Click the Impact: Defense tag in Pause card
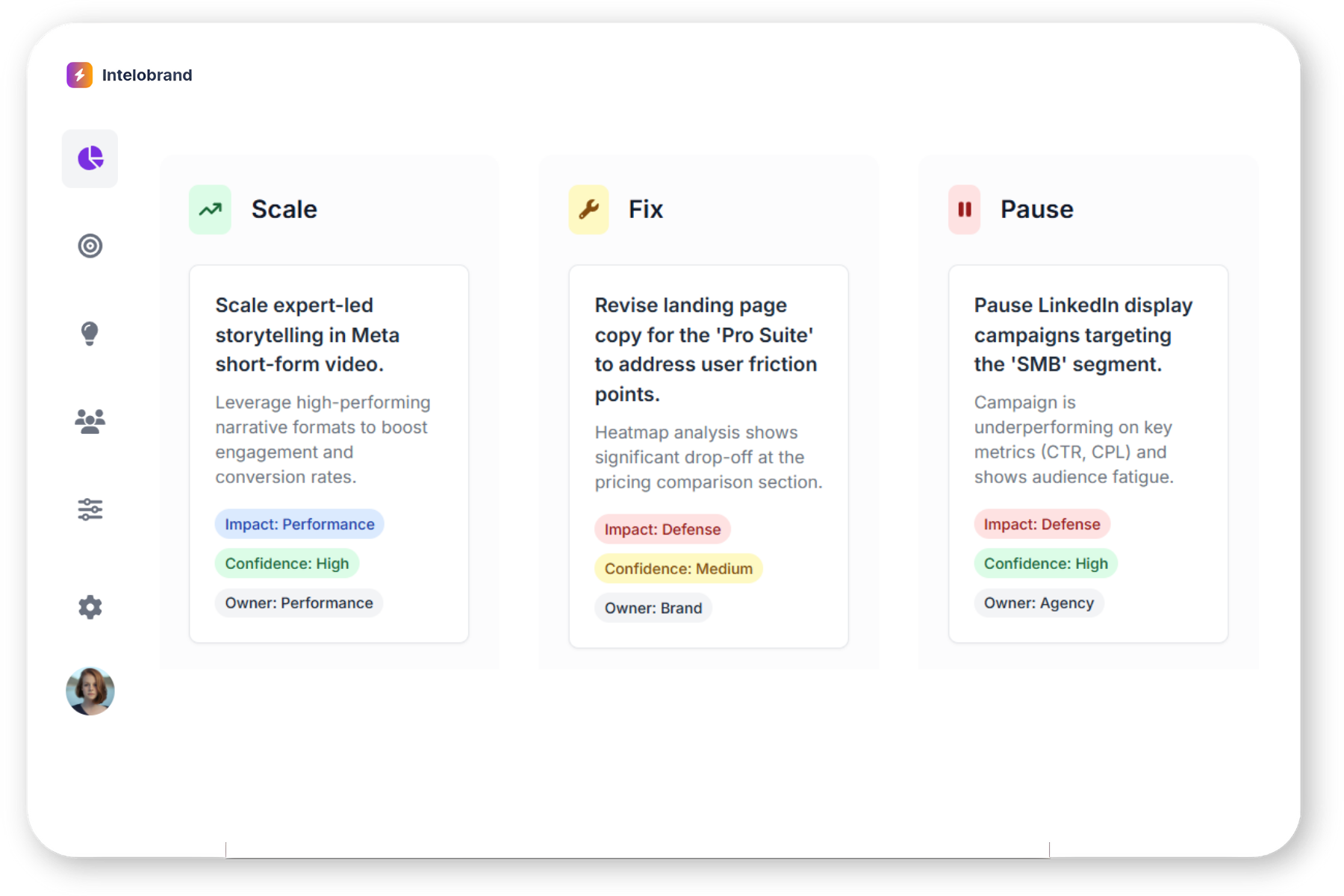 coord(1042,524)
